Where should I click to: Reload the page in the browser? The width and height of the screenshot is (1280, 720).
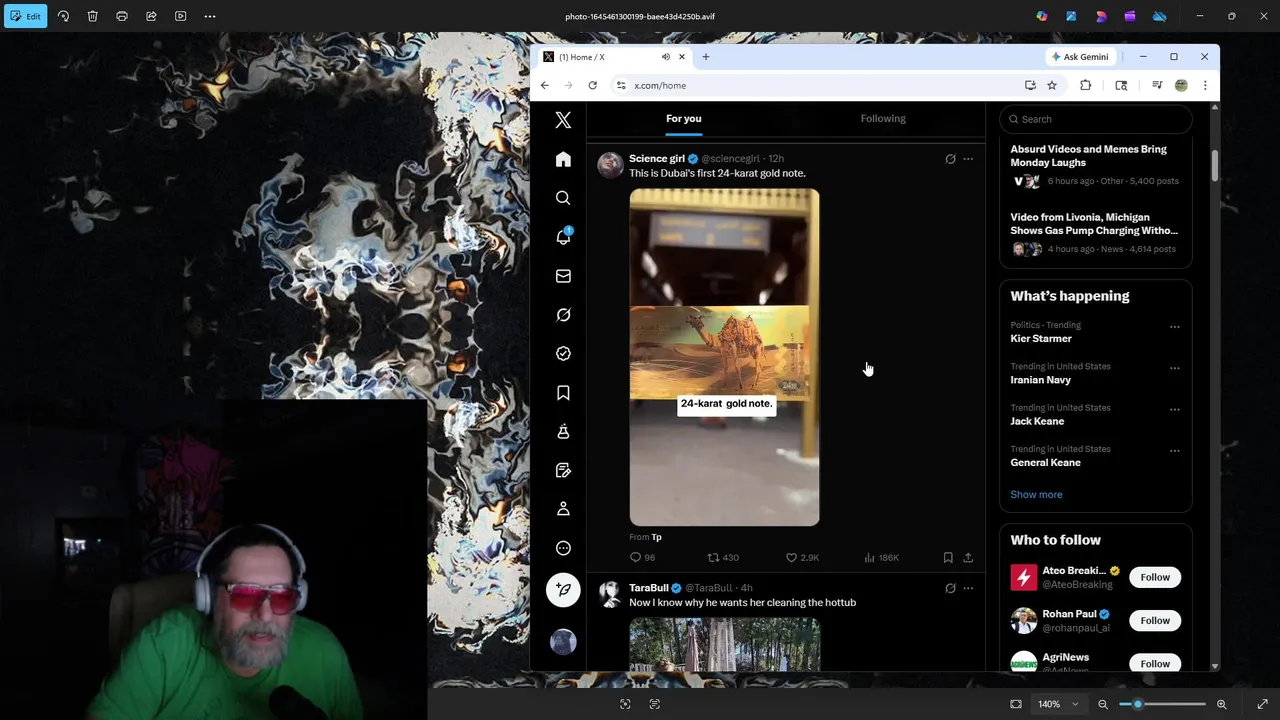tap(593, 85)
